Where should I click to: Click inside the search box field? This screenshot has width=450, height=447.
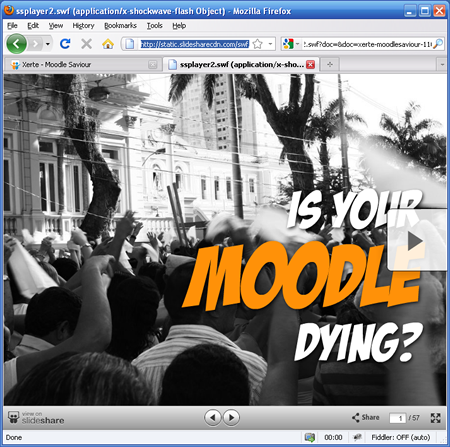pyautogui.click(x=367, y=44)
